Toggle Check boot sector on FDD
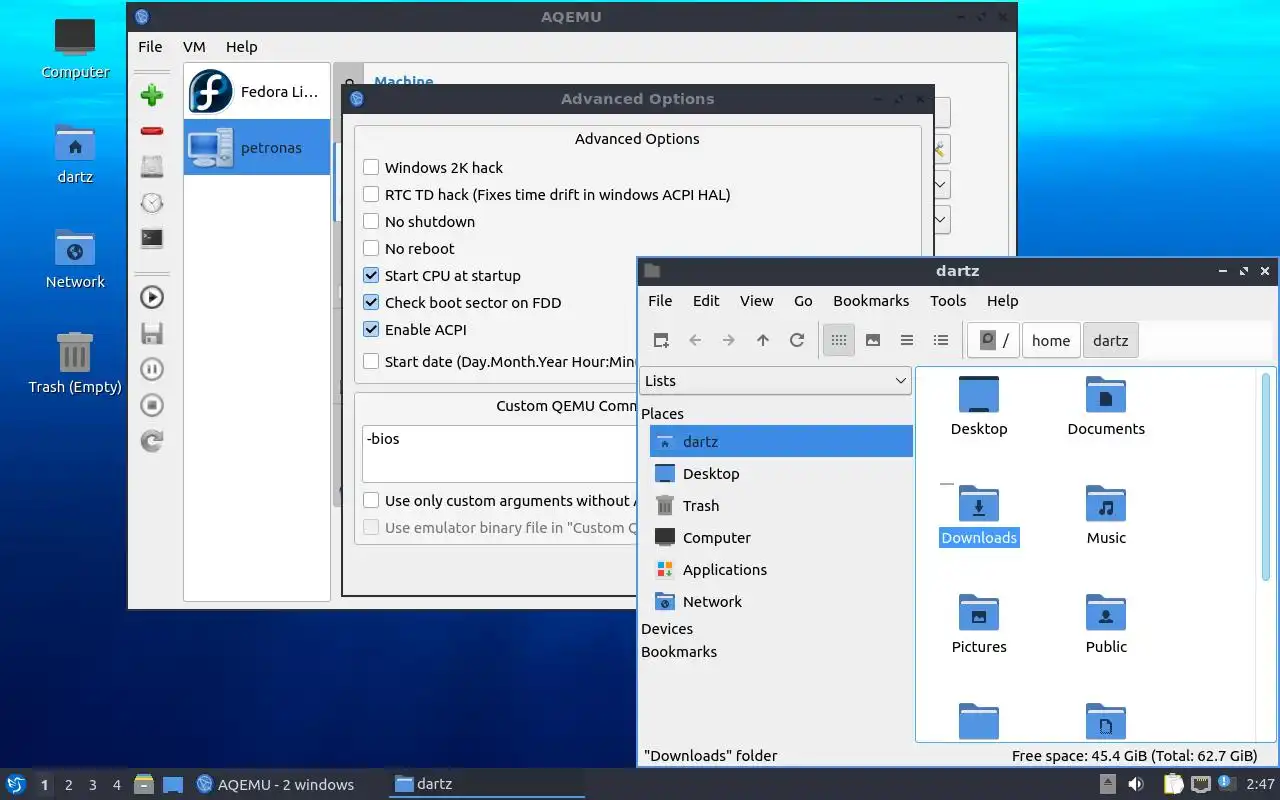Image resolution: width=1280 pixels, height=800 pixels. click(371, 302)
